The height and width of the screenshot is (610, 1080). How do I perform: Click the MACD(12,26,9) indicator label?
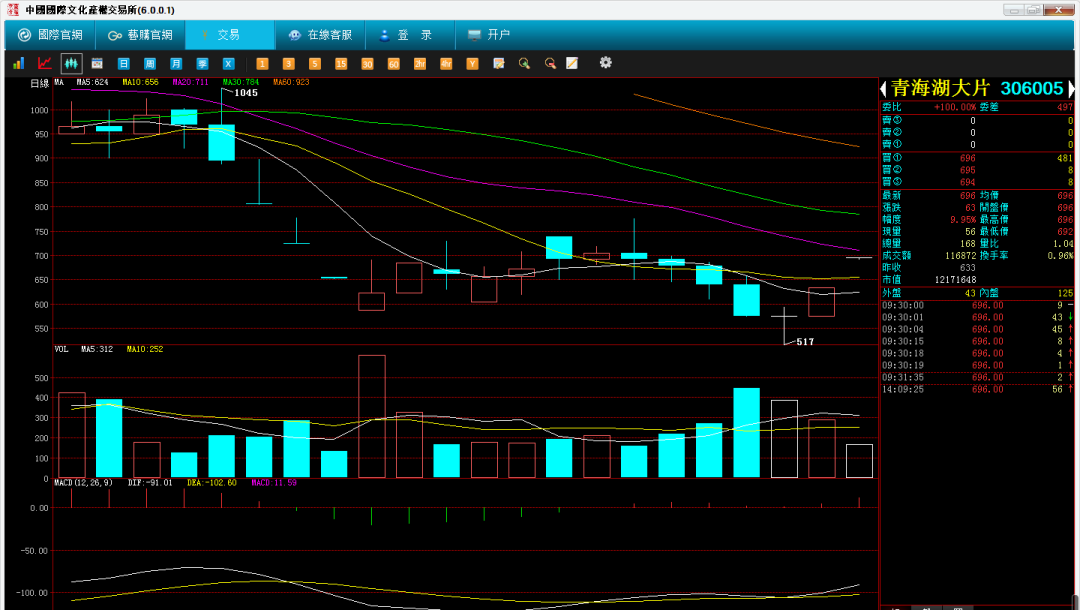pos(83,483)
